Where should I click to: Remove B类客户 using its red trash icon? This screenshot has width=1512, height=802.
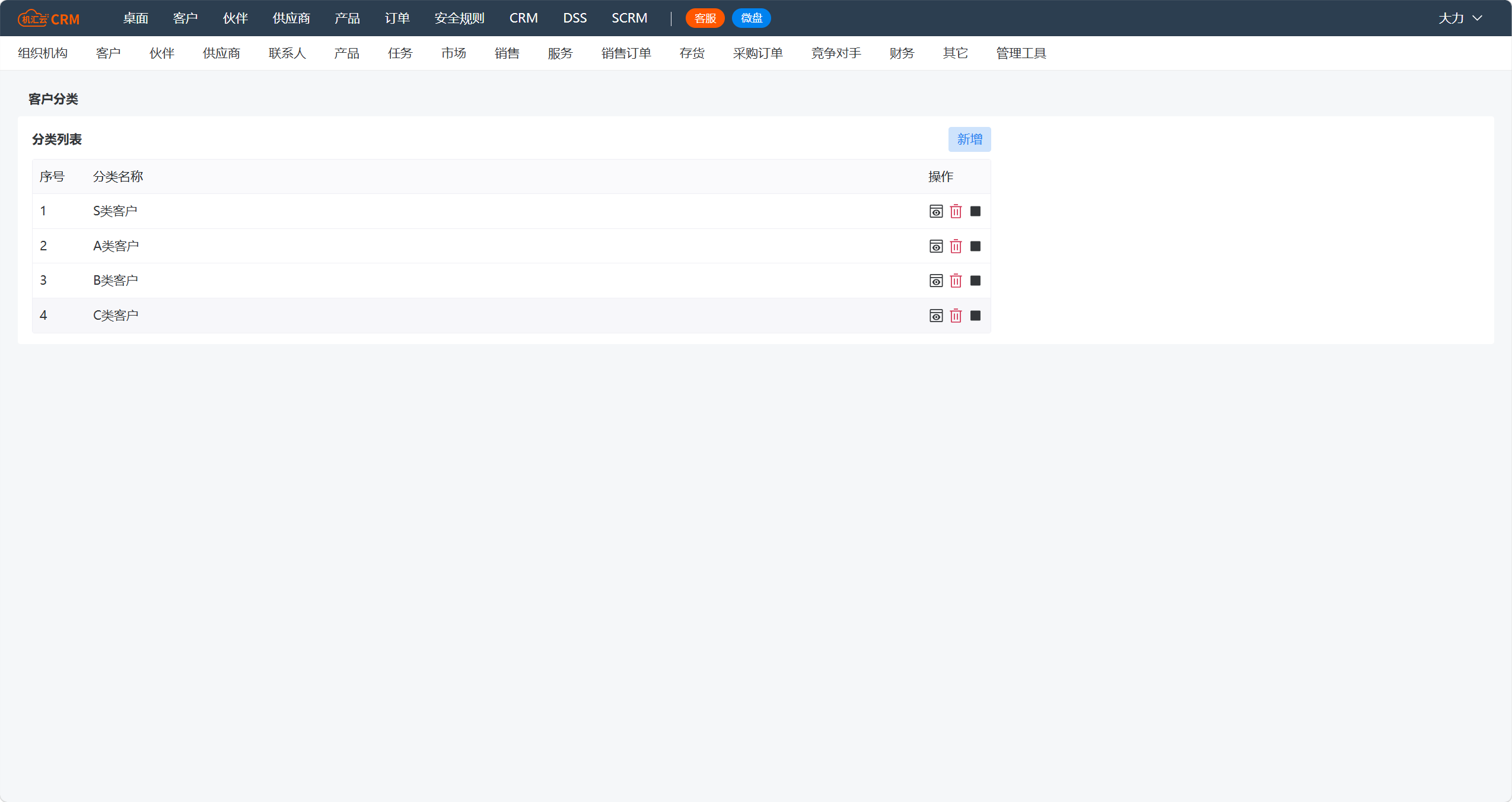[956, 281]
